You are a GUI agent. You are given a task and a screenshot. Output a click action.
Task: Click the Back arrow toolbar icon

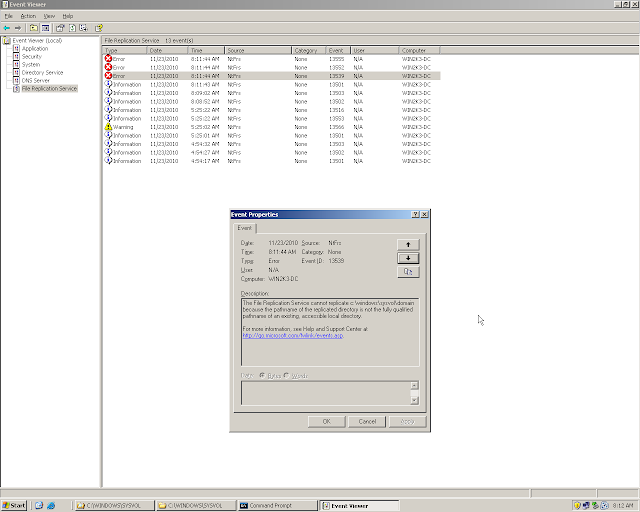tap(7, 28)
